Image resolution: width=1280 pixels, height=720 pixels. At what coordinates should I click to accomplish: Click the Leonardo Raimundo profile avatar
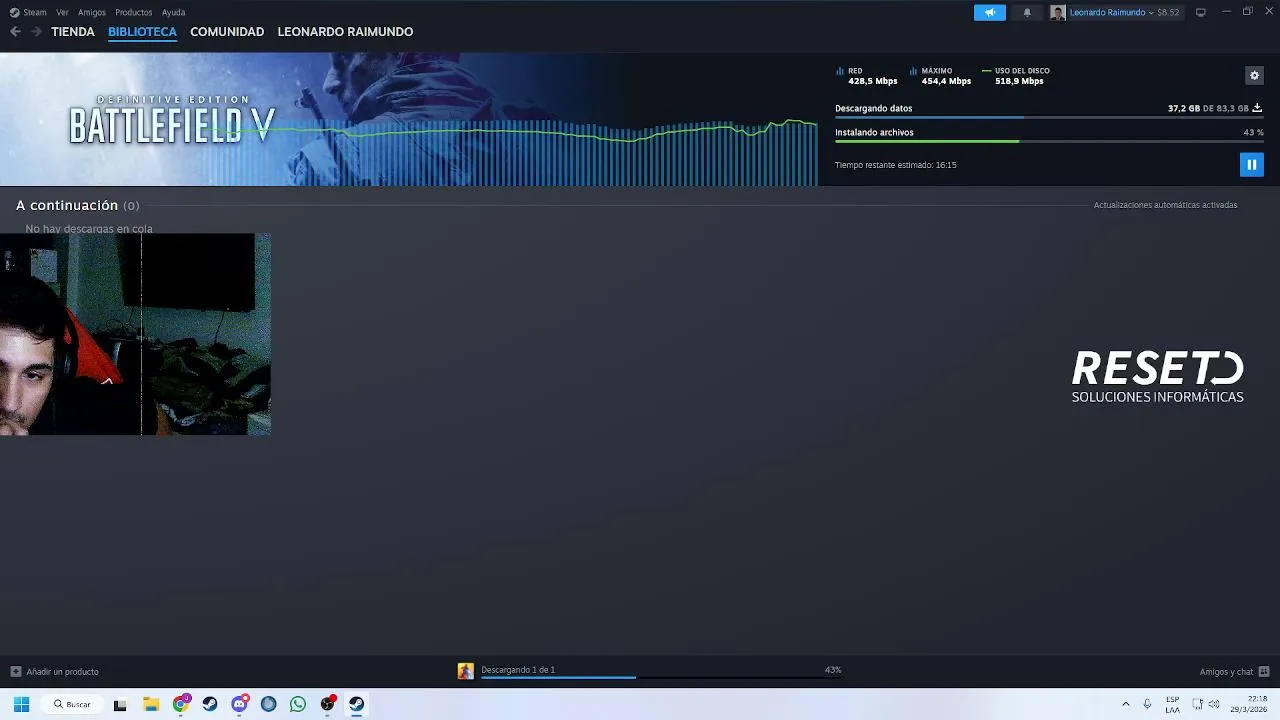point(1057,12)
